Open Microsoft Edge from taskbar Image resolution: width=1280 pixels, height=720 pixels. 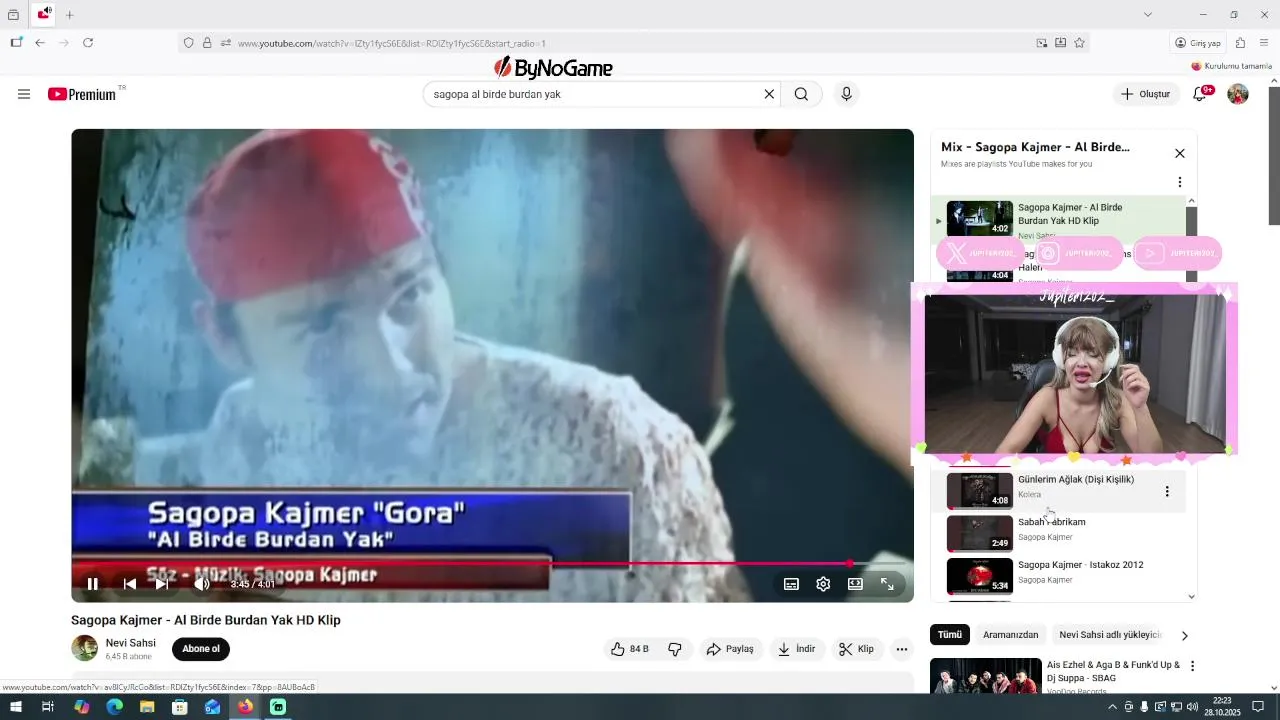[114, 707]
